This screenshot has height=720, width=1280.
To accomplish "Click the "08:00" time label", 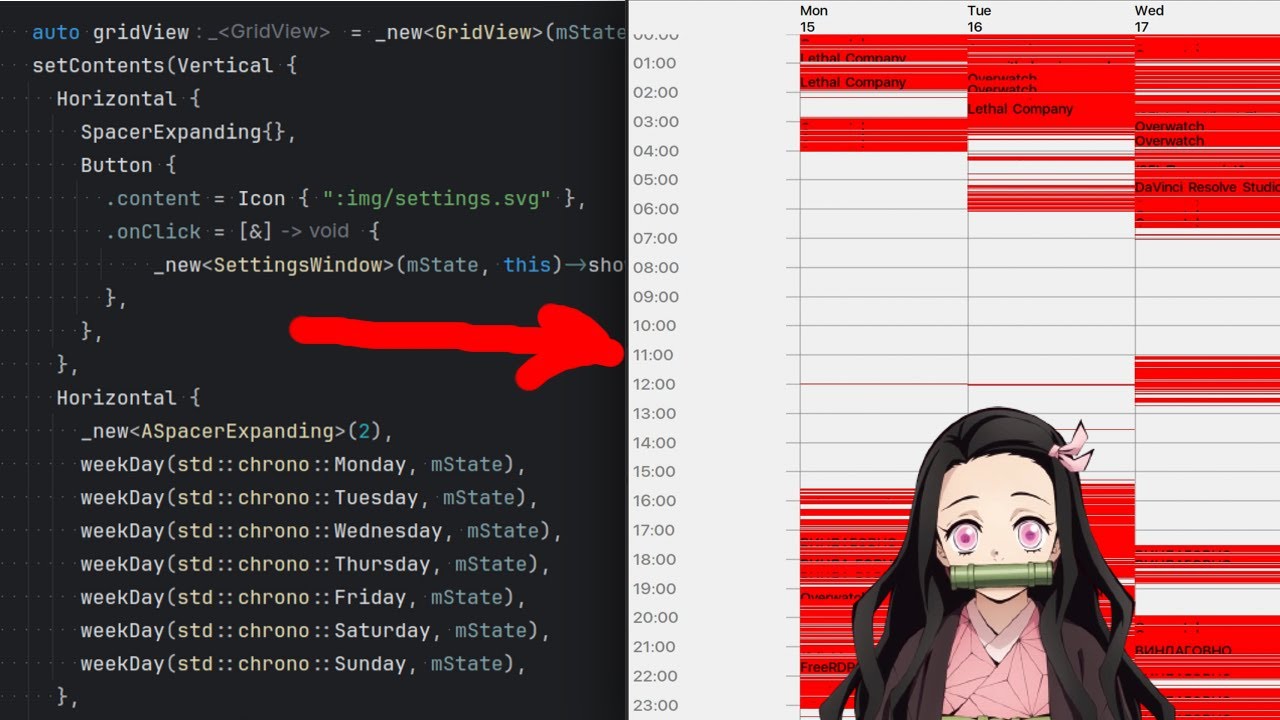I will click(x=654, y=267).
